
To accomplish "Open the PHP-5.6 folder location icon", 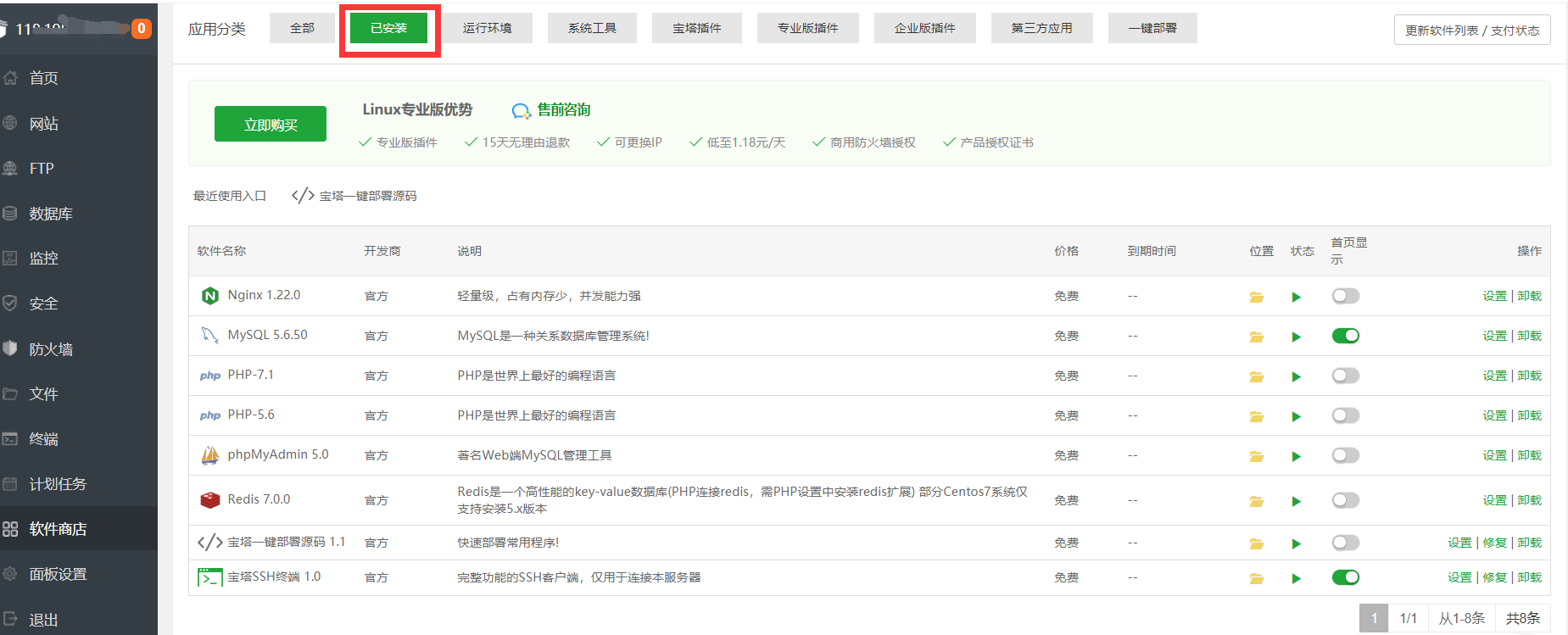I will click(1256, 416).
